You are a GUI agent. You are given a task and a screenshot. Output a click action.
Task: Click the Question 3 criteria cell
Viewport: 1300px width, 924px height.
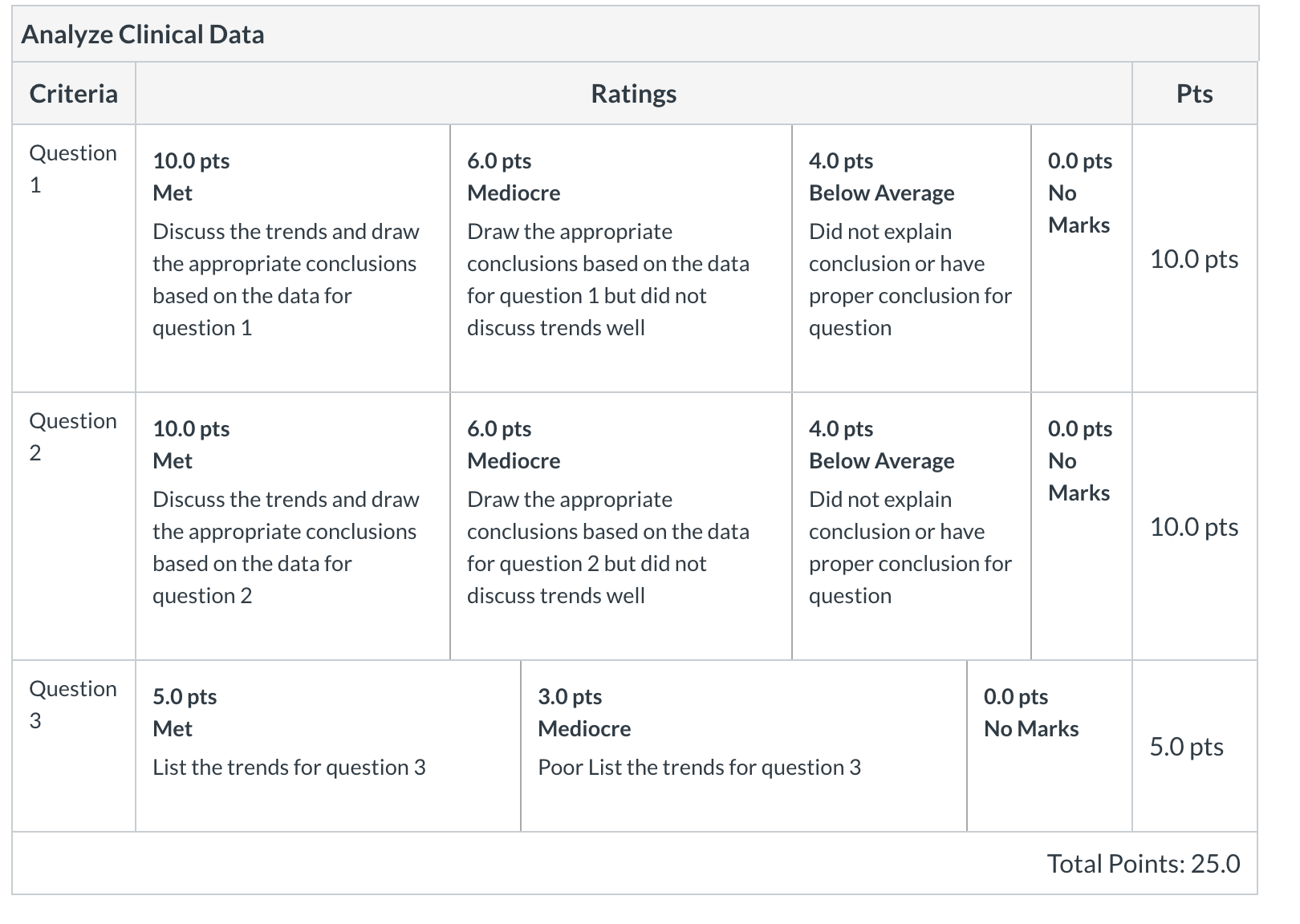click(74, 746)
